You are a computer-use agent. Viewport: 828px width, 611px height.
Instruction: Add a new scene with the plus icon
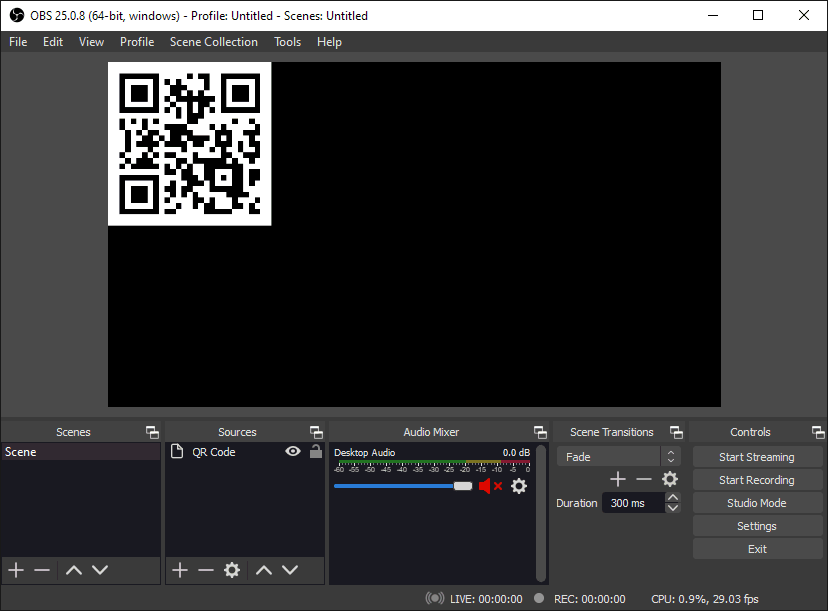coord(16,570)
